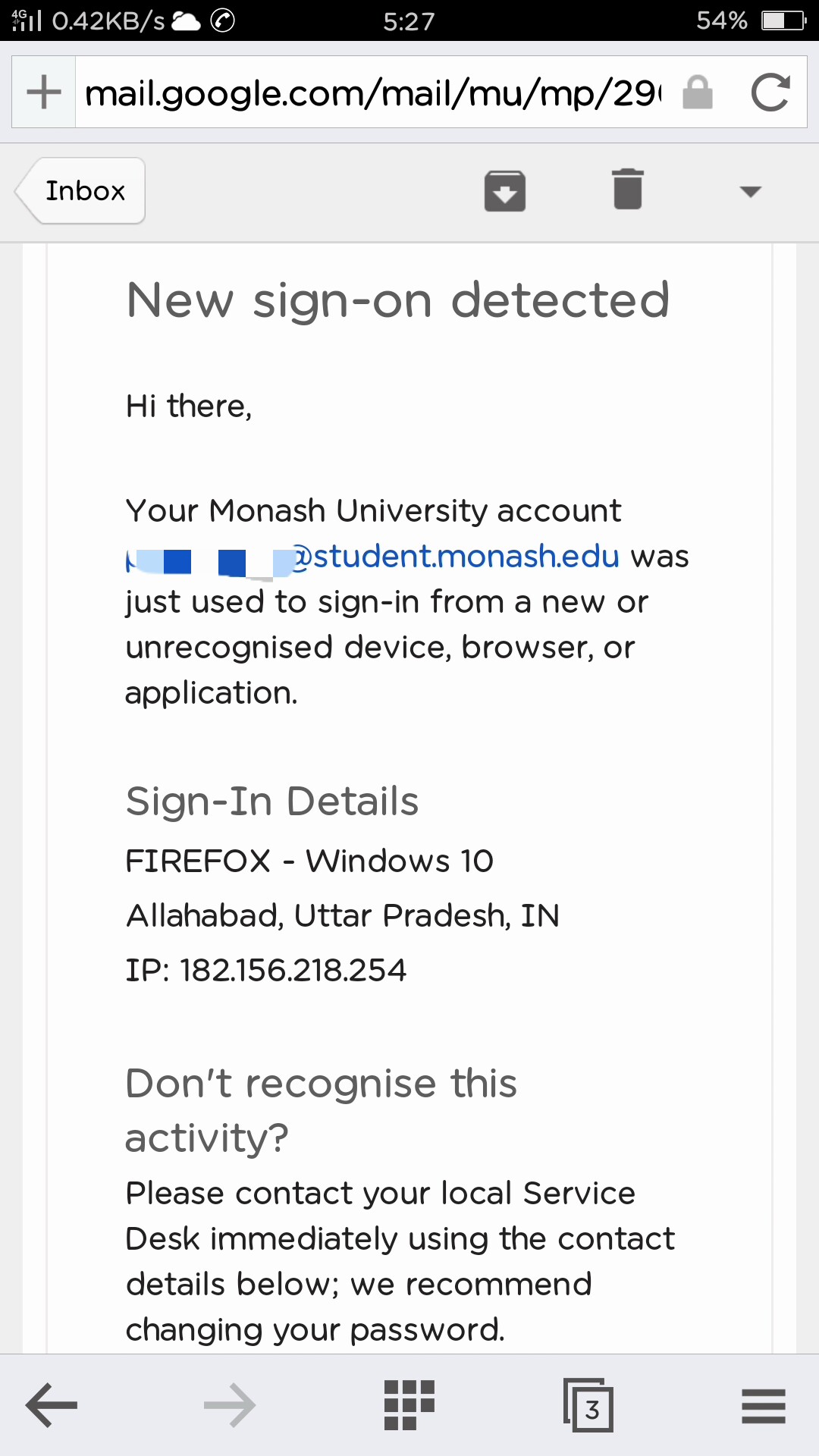Tap the padlock security icon

pyautogui.click(x=698, y=93)
